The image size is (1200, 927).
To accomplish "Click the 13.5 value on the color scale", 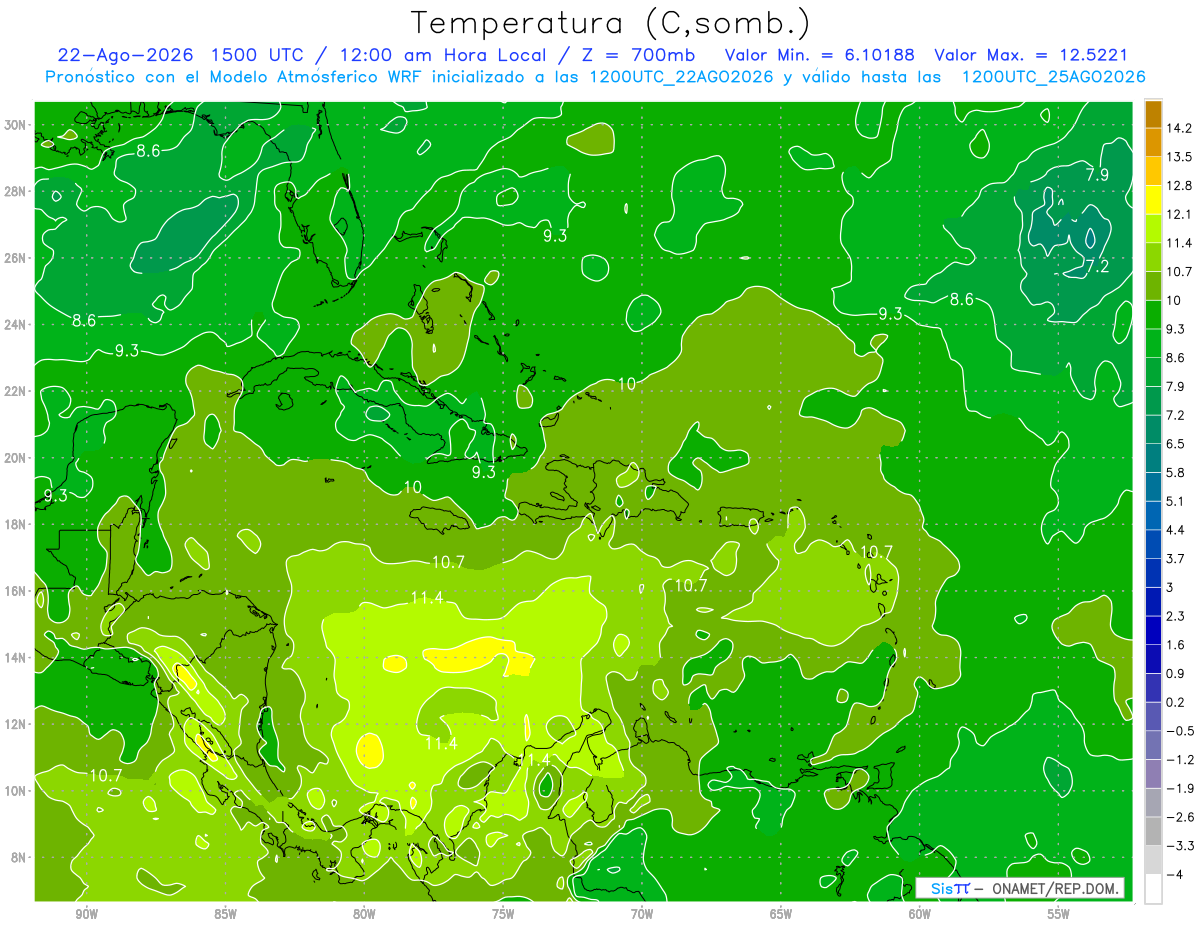I will click(1179, 157).
